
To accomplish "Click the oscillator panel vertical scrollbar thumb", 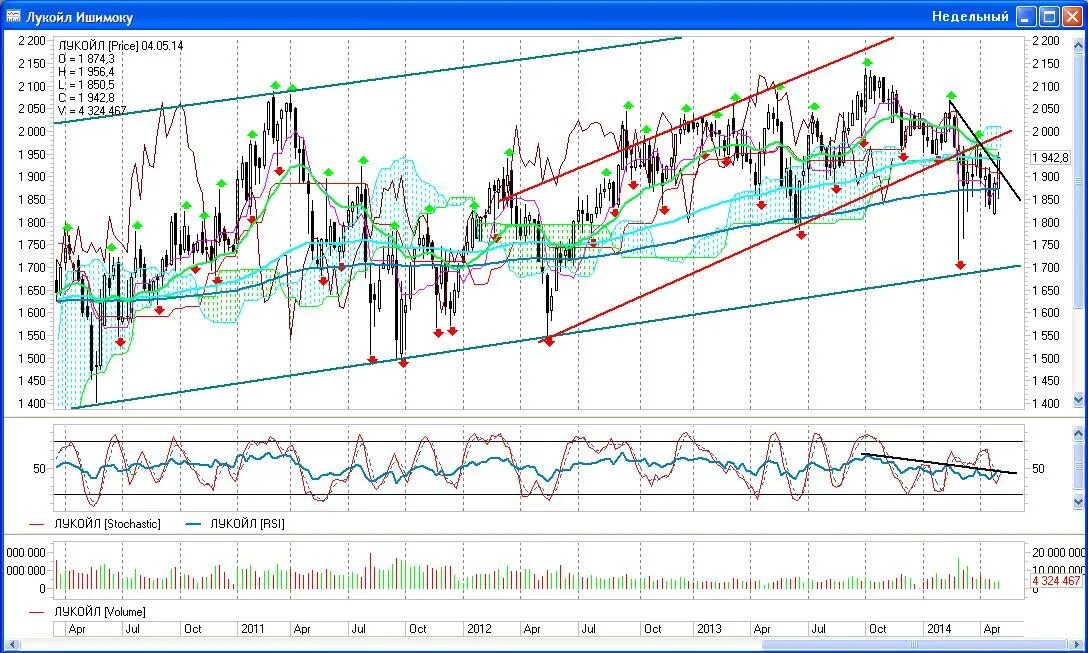I will click(1078, 466).
